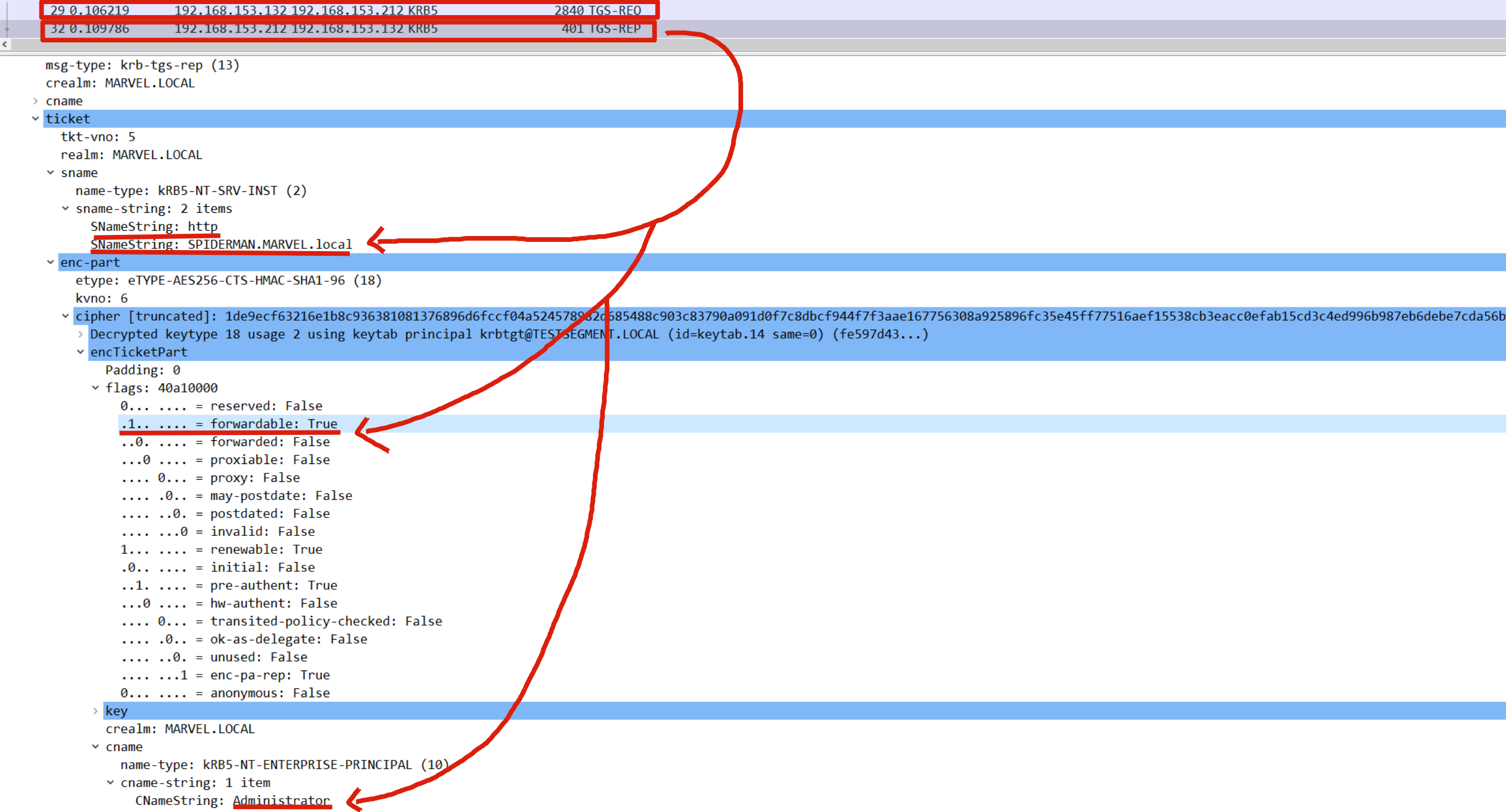
Task: Expand the Decrypted keytype 18 entry
Action: [x=81, y=335]
